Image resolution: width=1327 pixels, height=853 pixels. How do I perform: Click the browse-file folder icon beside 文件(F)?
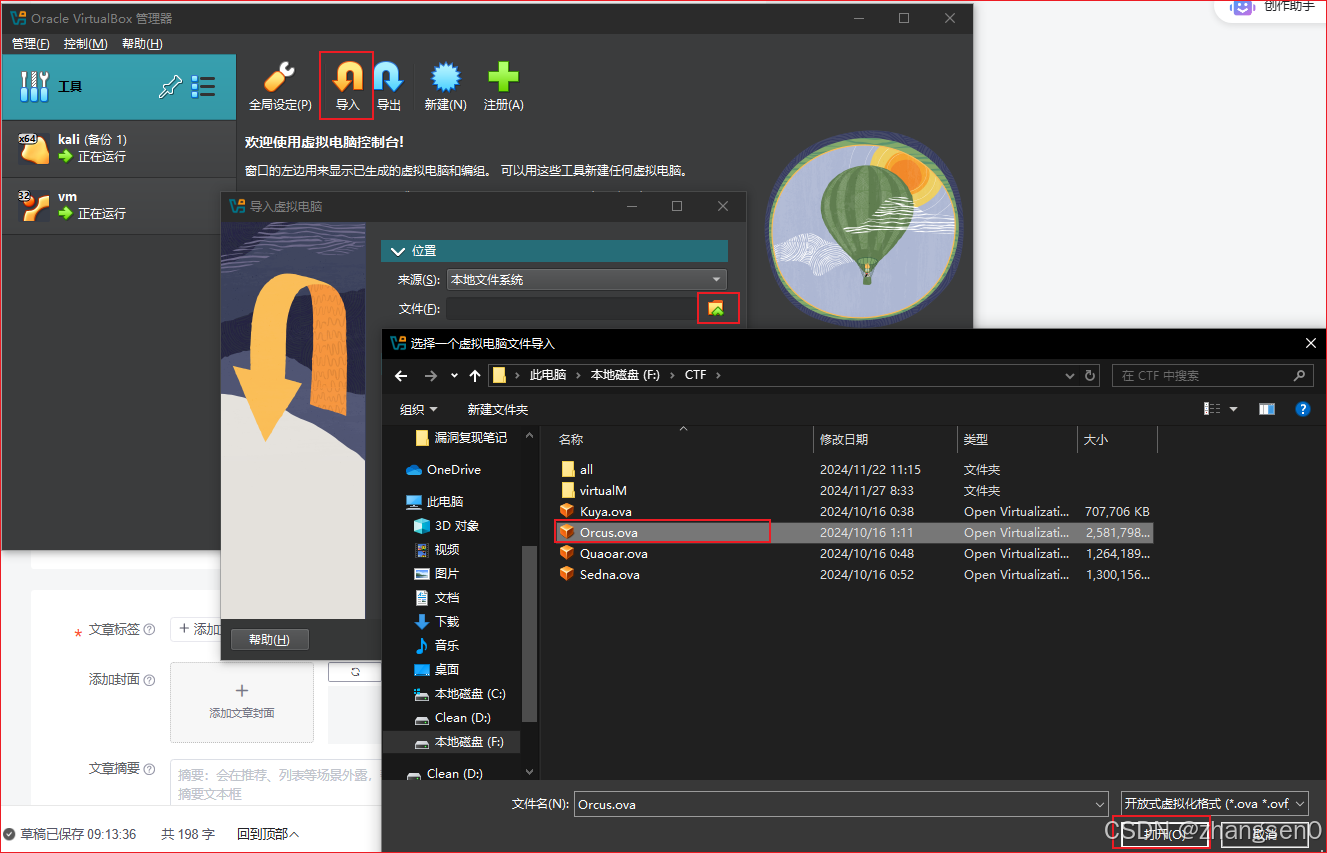(x=716, y=309)
